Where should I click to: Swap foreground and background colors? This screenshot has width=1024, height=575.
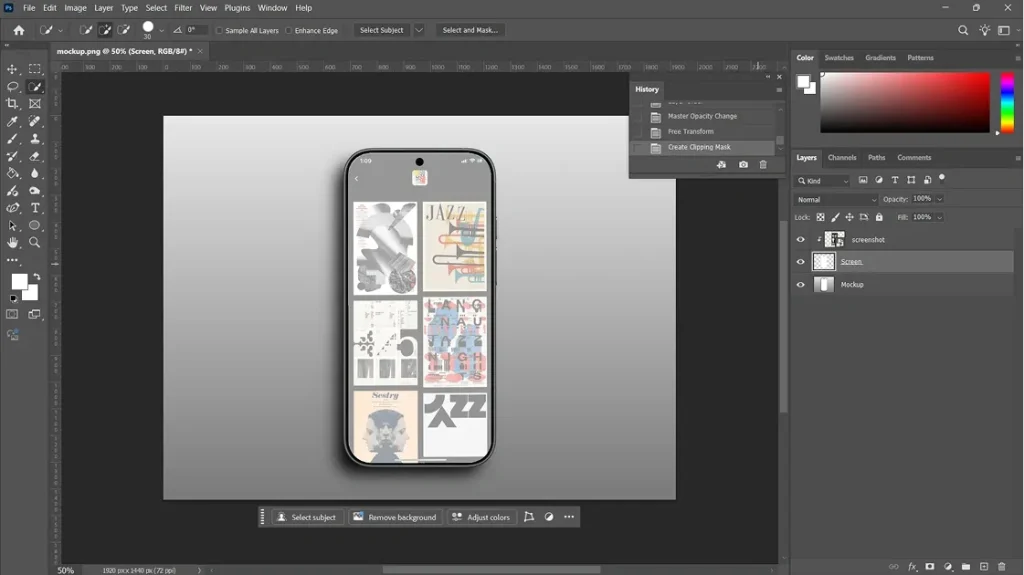37,277
